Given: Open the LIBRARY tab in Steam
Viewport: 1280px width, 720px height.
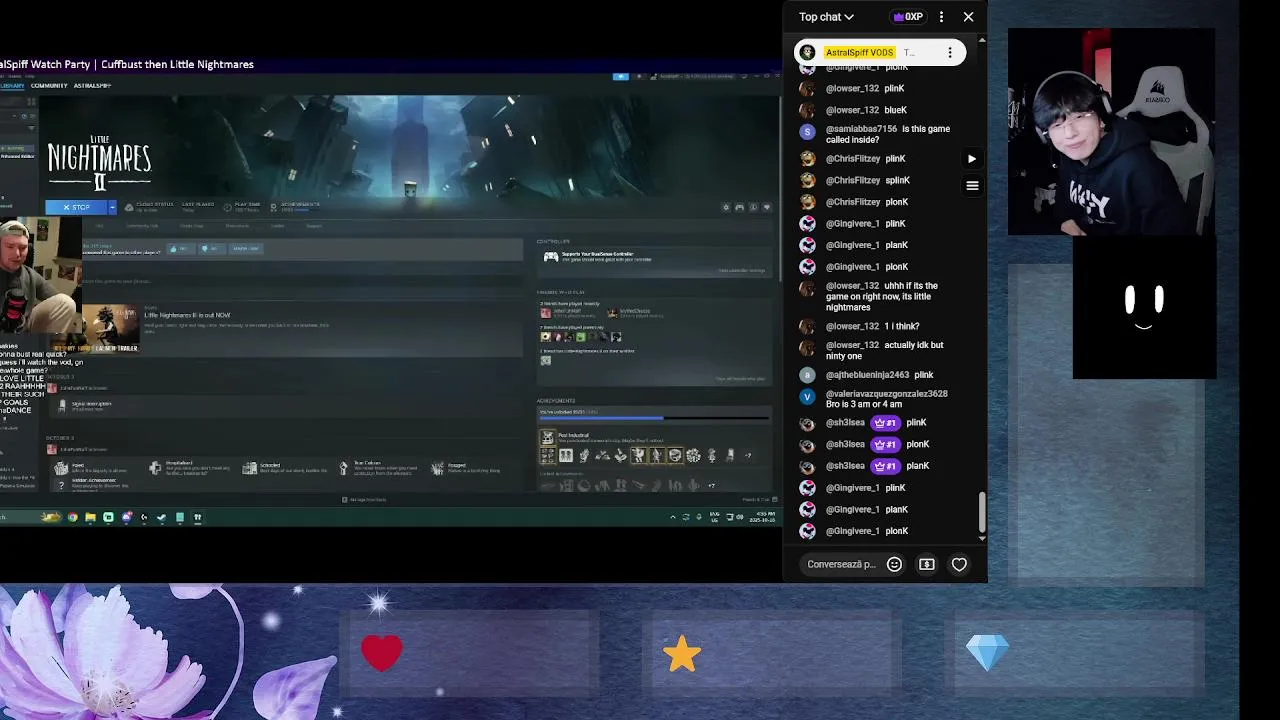Looking at the screenshot, I should click(12, 85).
